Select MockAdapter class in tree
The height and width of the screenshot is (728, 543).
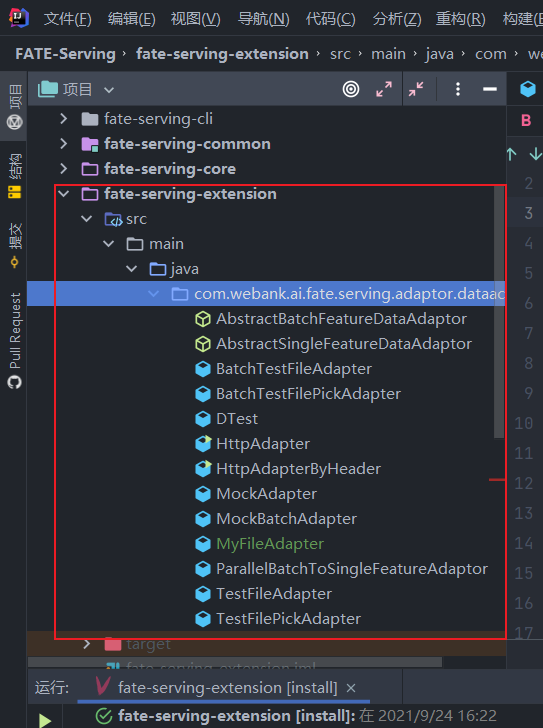(x=266, y=494)
